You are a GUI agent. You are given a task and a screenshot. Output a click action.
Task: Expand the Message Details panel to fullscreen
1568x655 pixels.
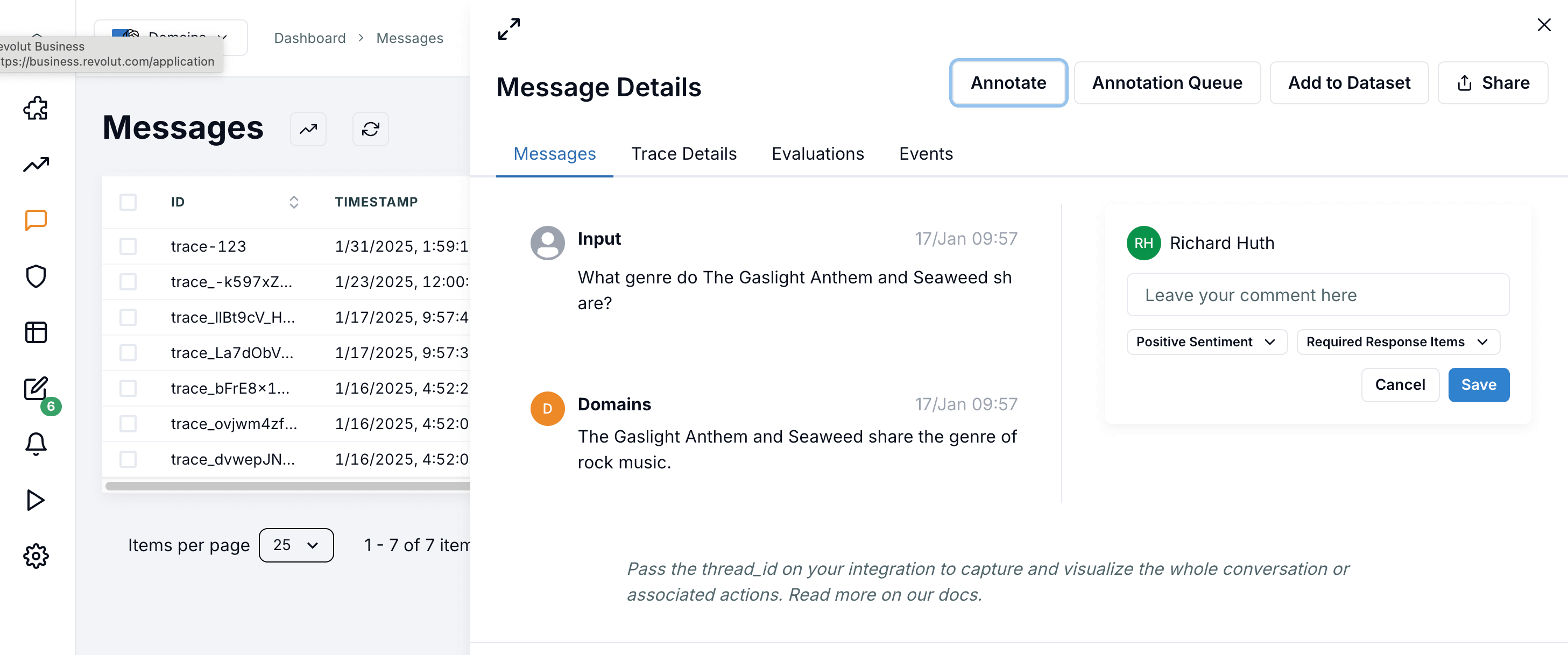(x=509, y=29)
